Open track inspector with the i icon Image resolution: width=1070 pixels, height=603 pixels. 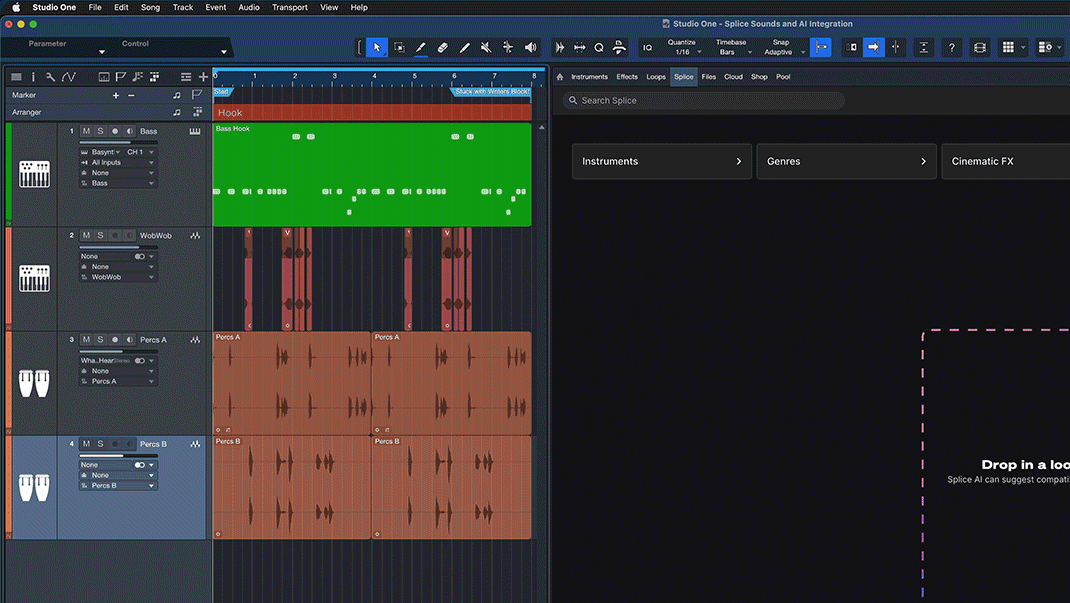tap(33, 77)
